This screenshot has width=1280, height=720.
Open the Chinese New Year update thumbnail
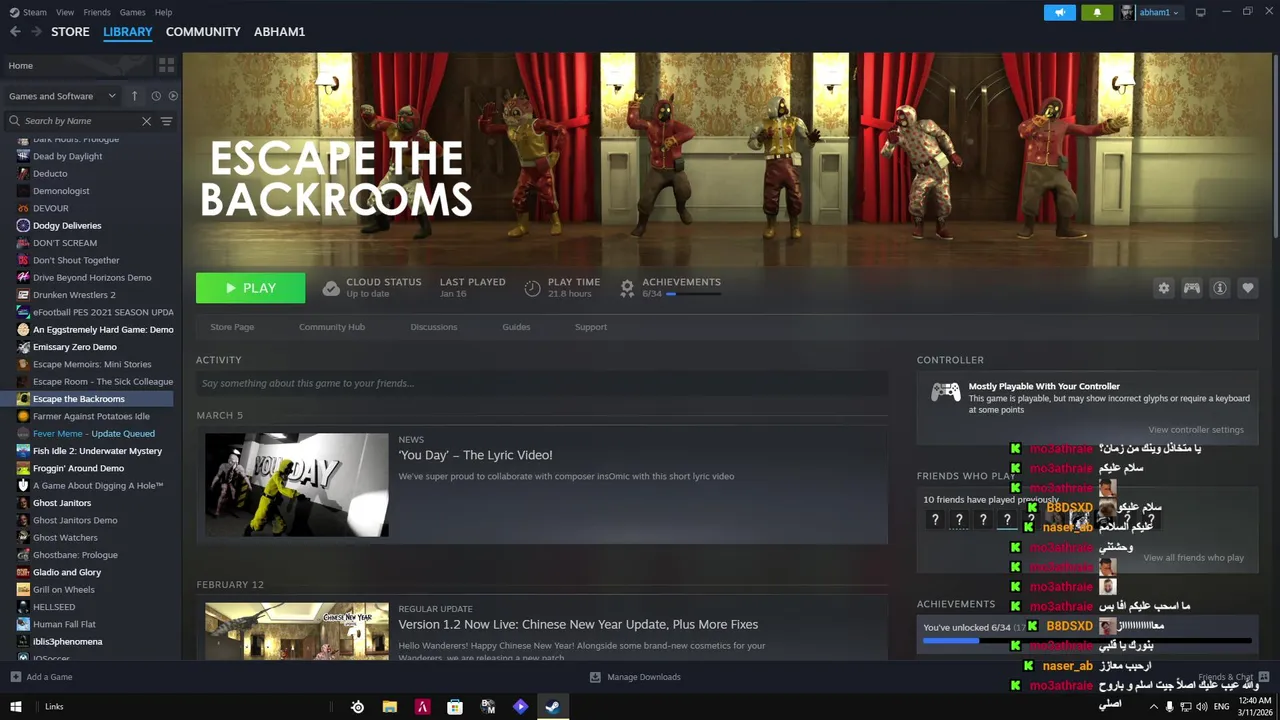point(297,630)
